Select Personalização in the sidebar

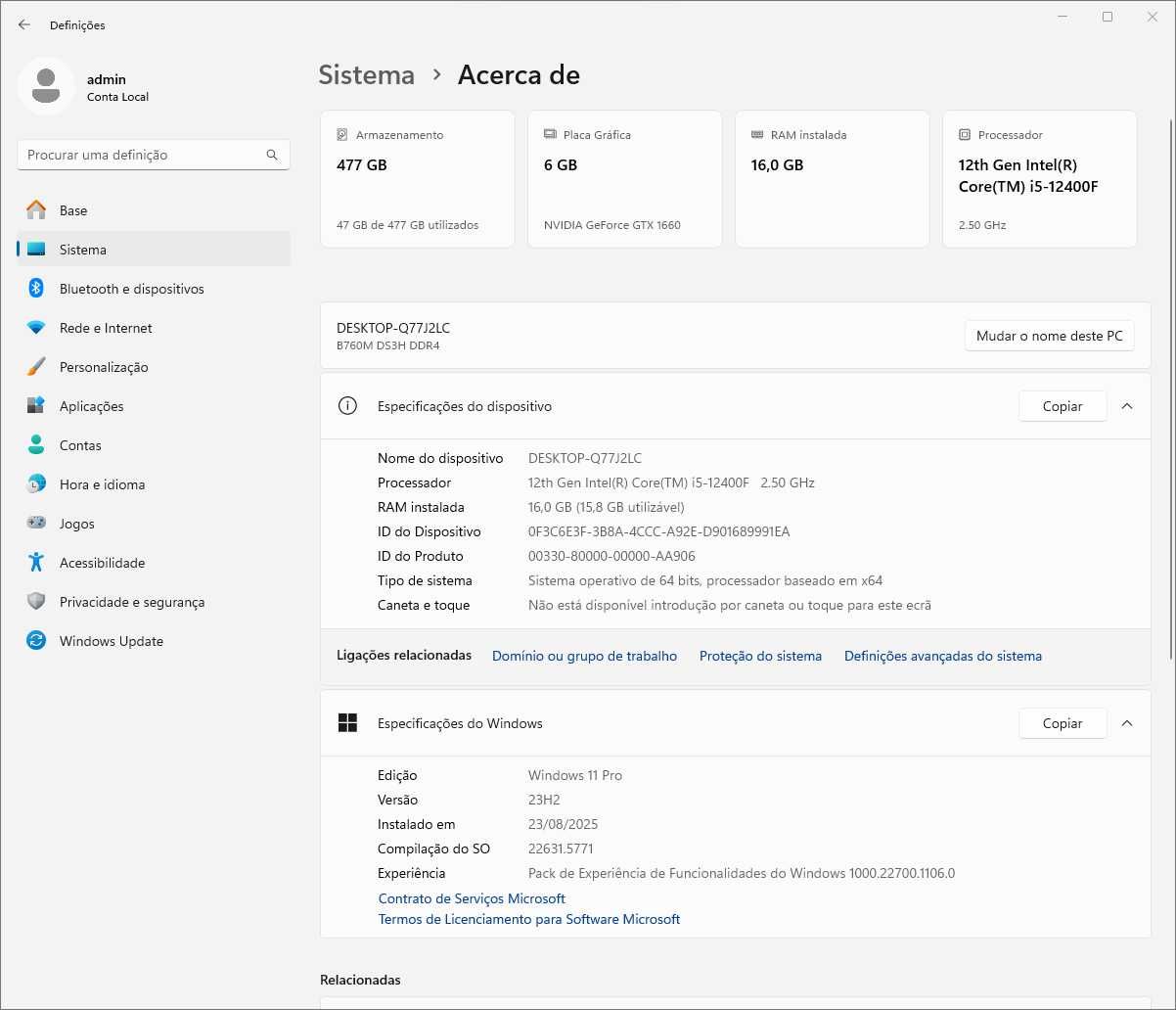(x=154, y=367)
